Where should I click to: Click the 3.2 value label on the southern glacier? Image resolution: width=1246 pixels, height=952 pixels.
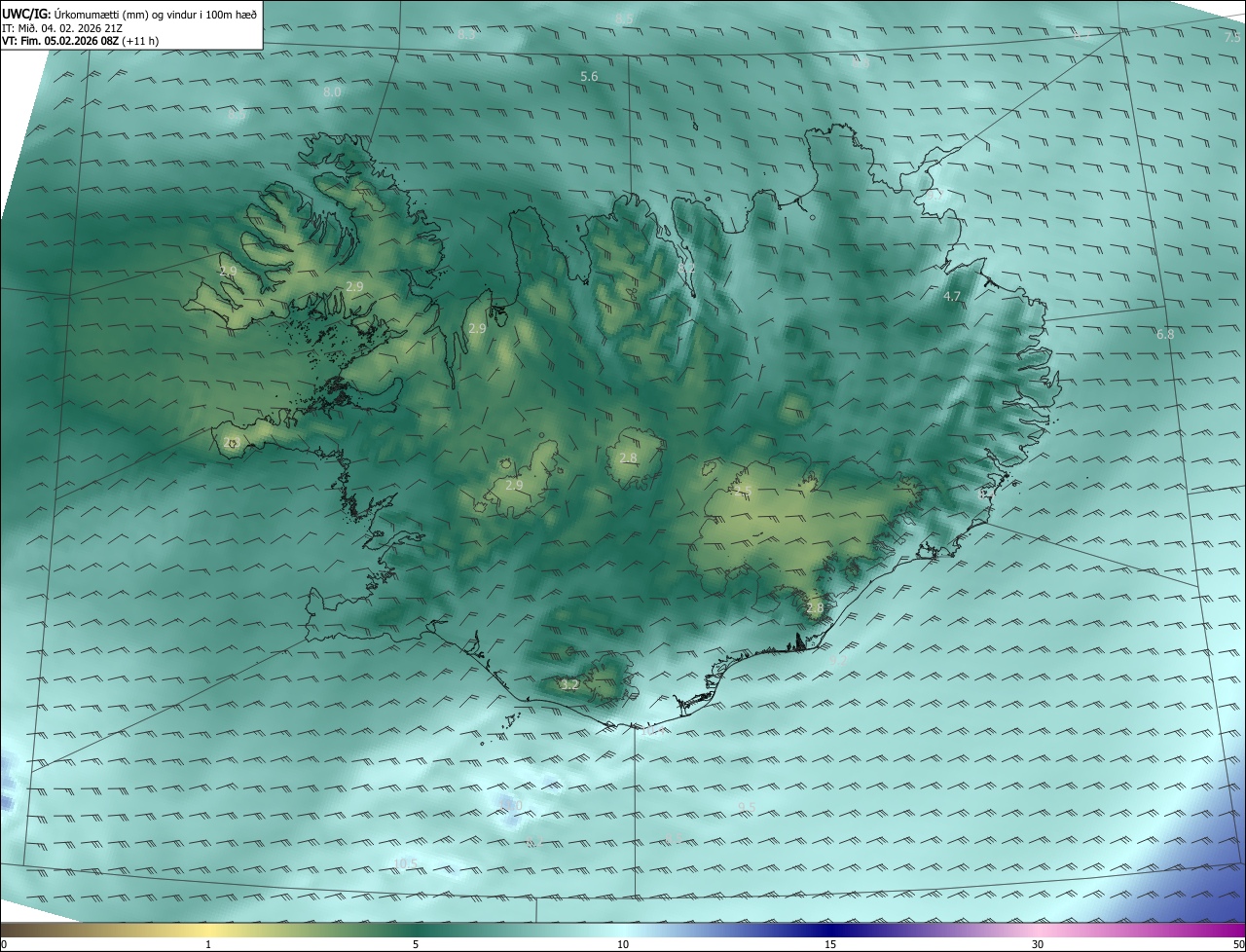coord(570,684)
